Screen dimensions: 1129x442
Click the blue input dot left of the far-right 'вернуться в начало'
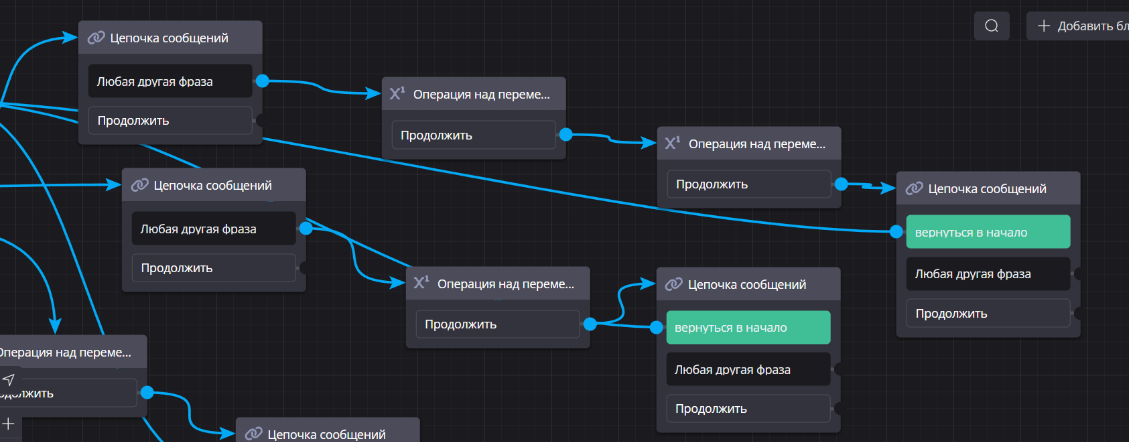[896, 232]
